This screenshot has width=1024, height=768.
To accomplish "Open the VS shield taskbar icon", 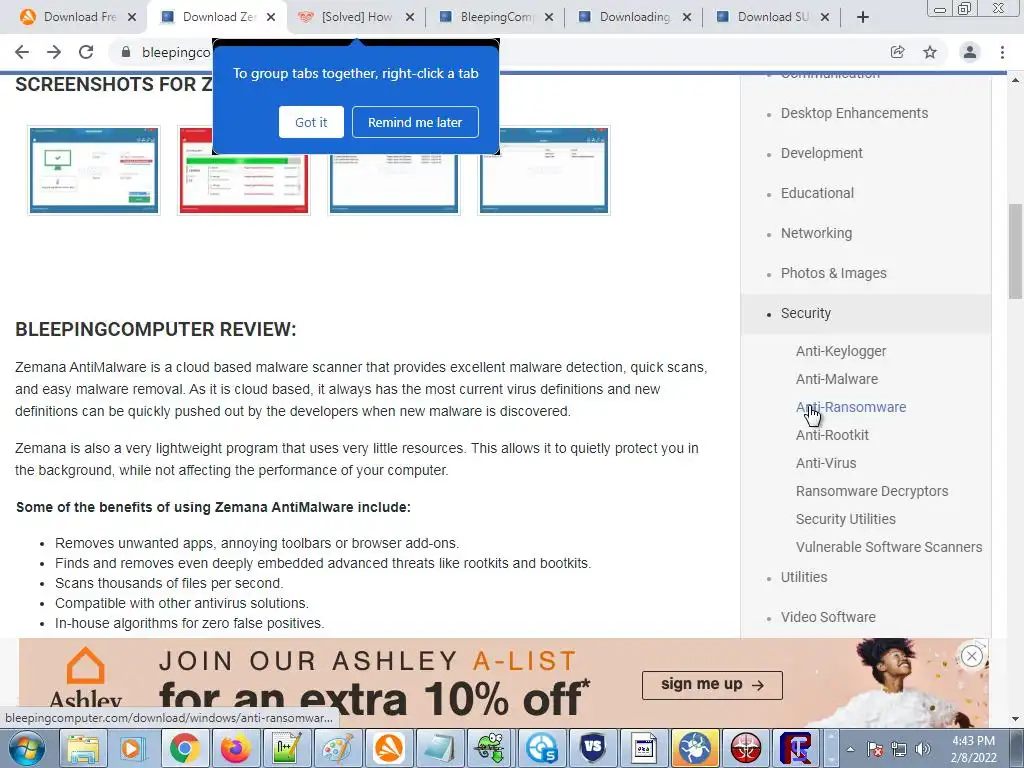I will [592, 748].
